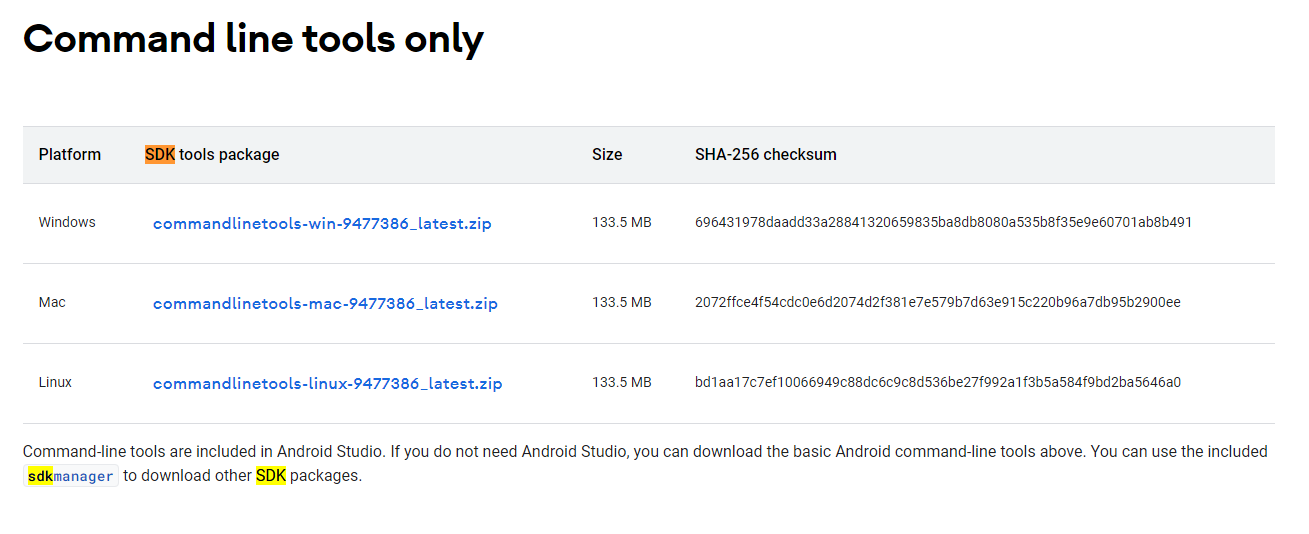This screenshot has height=534, width=1309.
Task: Click the 133.5 MB size in Windows row
Action: tap(622, 223)
